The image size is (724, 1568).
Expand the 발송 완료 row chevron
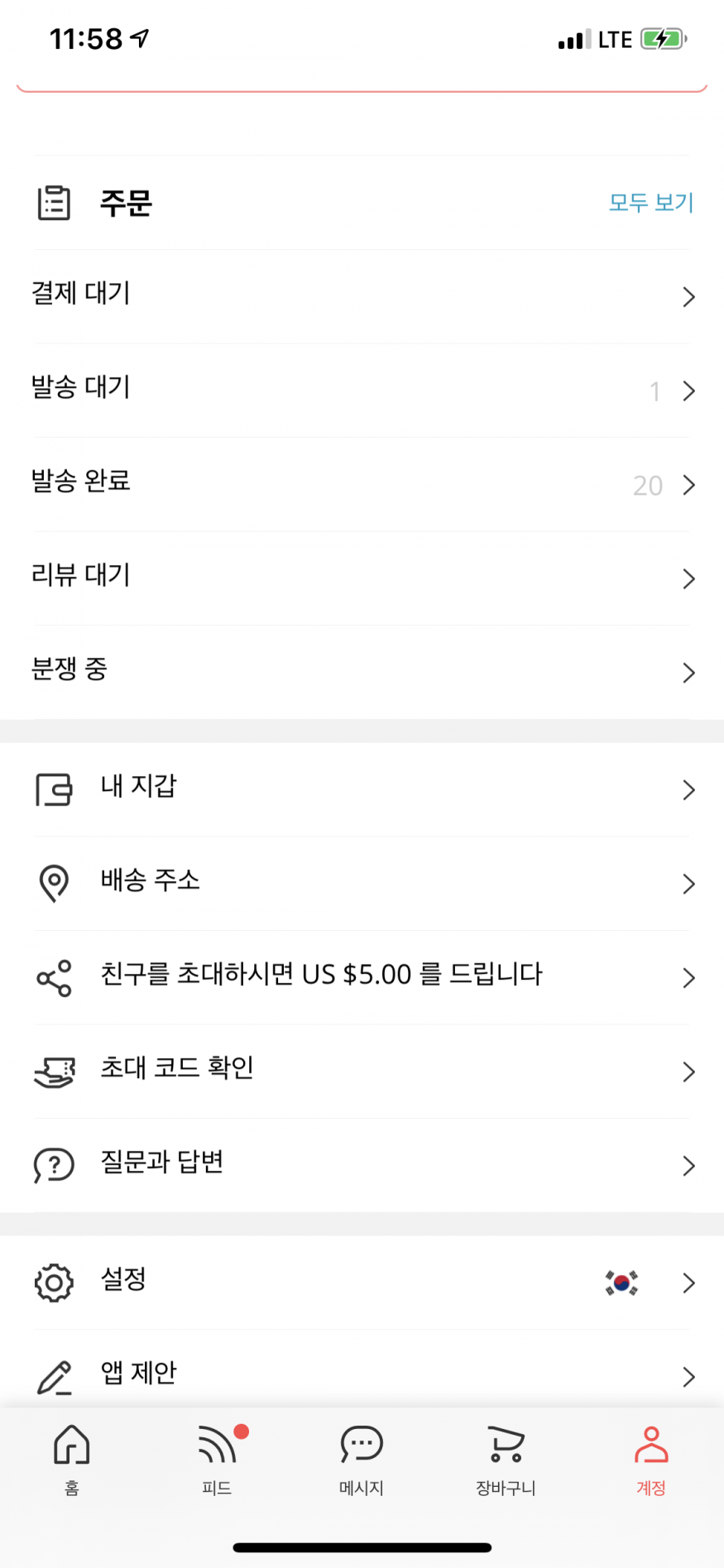pyautogui.click(x=688, y=485)
